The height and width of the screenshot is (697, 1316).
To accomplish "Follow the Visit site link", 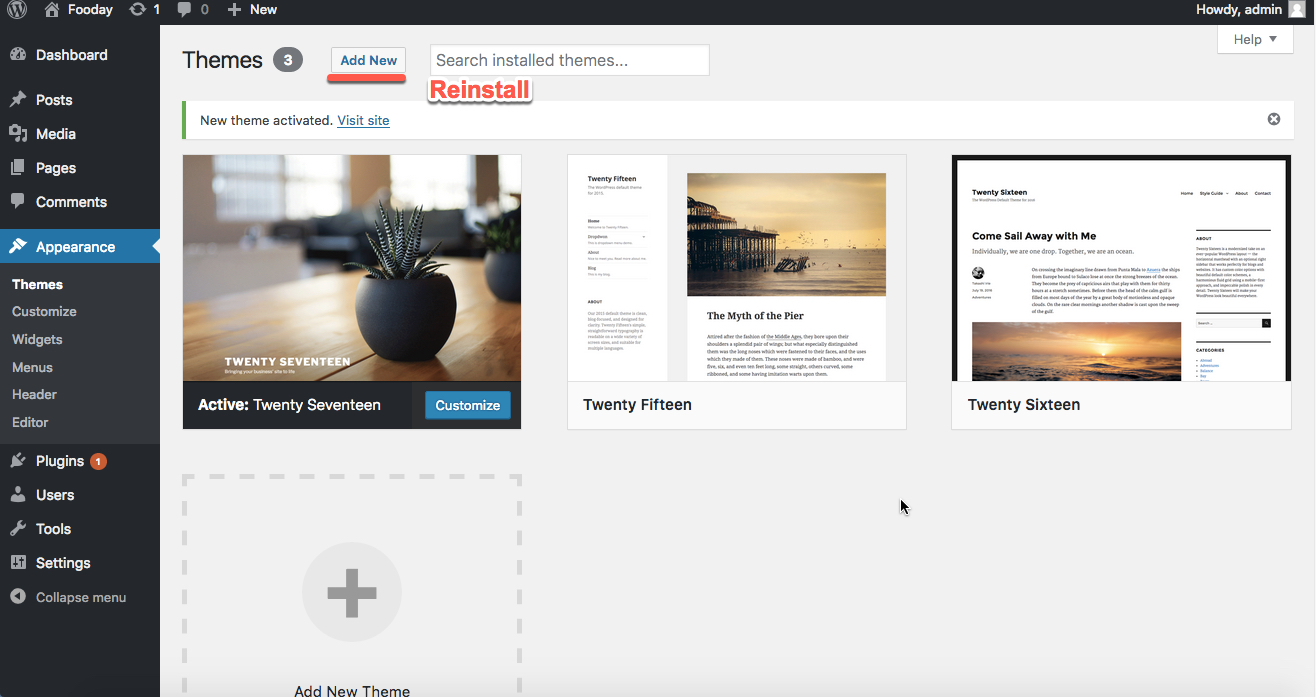I will [x=363, y=121].
